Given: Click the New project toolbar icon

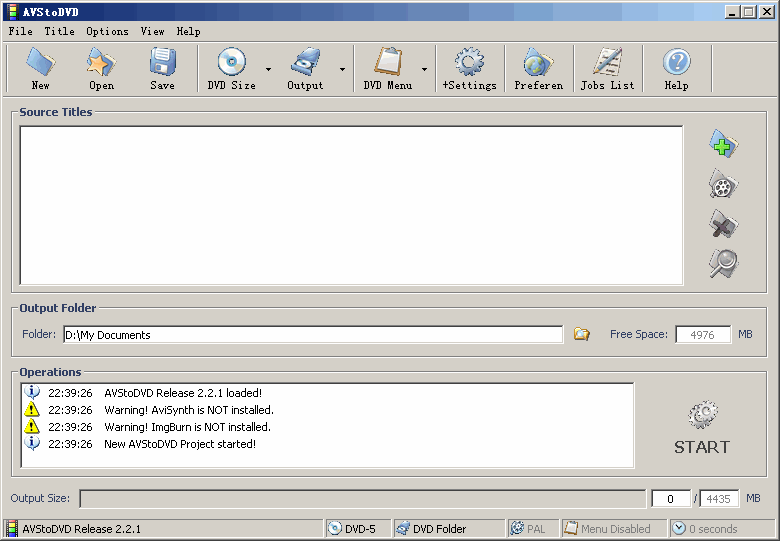Looking at the screenshot, I should click(40, 62).
